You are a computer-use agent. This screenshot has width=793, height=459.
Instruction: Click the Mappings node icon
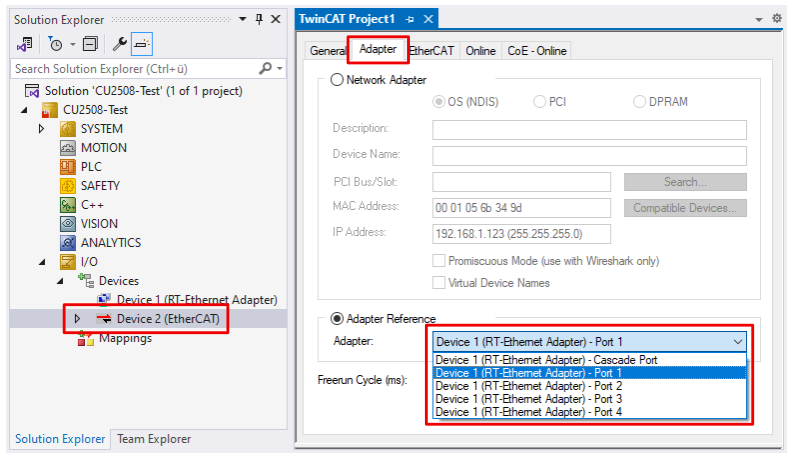[x=86, y=339]
